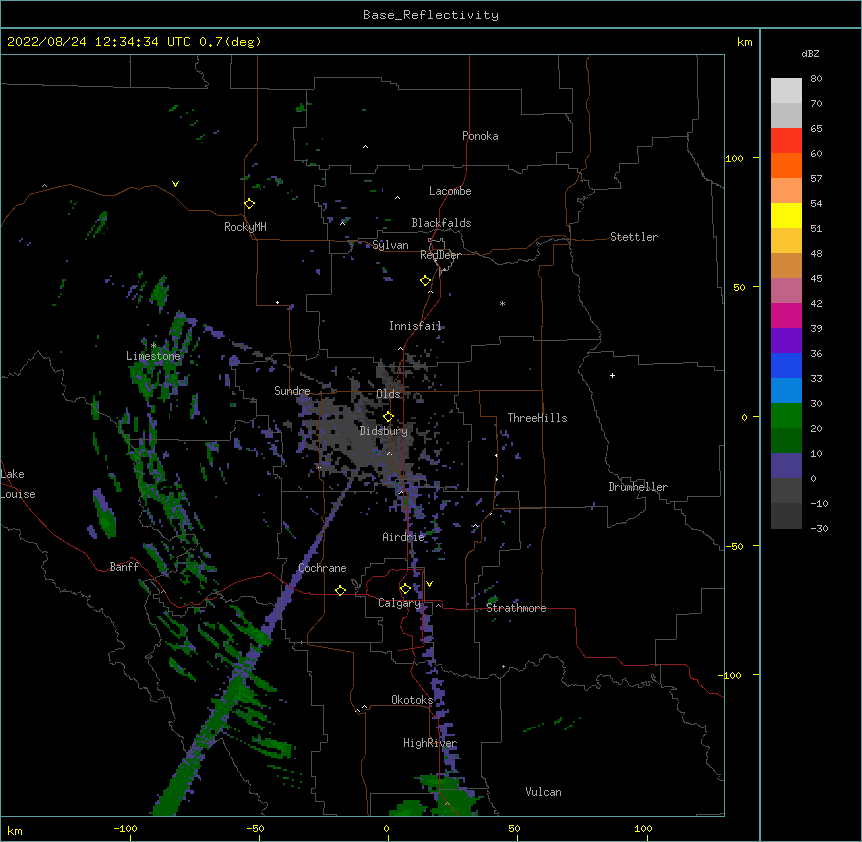Viewport: 862px width, 842px height.
Task: Click the Drumheller label
Action: pos(638,487)
